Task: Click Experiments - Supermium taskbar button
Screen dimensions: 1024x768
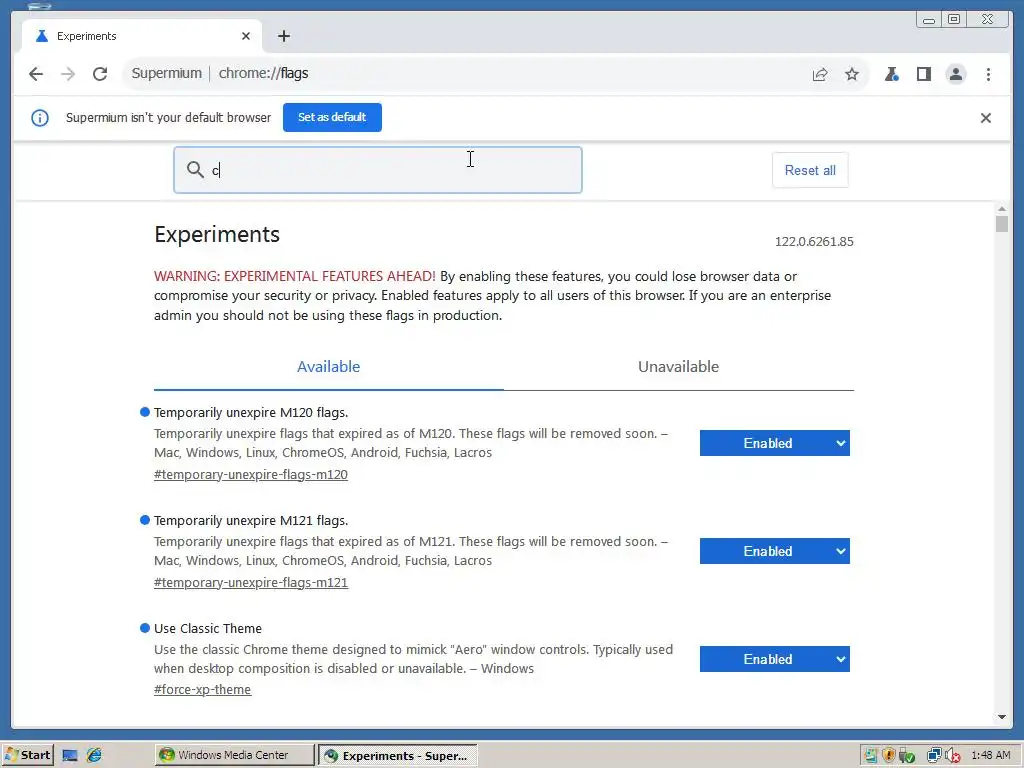Action: (x=397, y=756)
